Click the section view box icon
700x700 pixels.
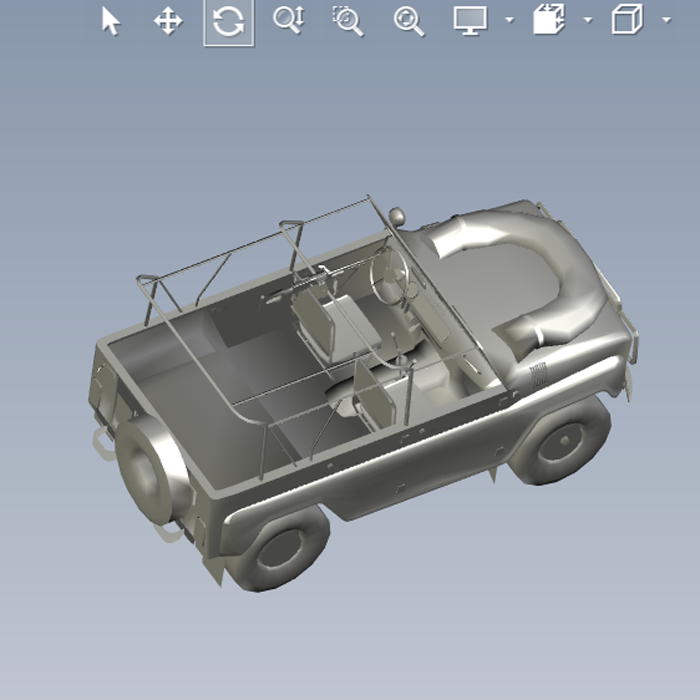click(549, 19)
